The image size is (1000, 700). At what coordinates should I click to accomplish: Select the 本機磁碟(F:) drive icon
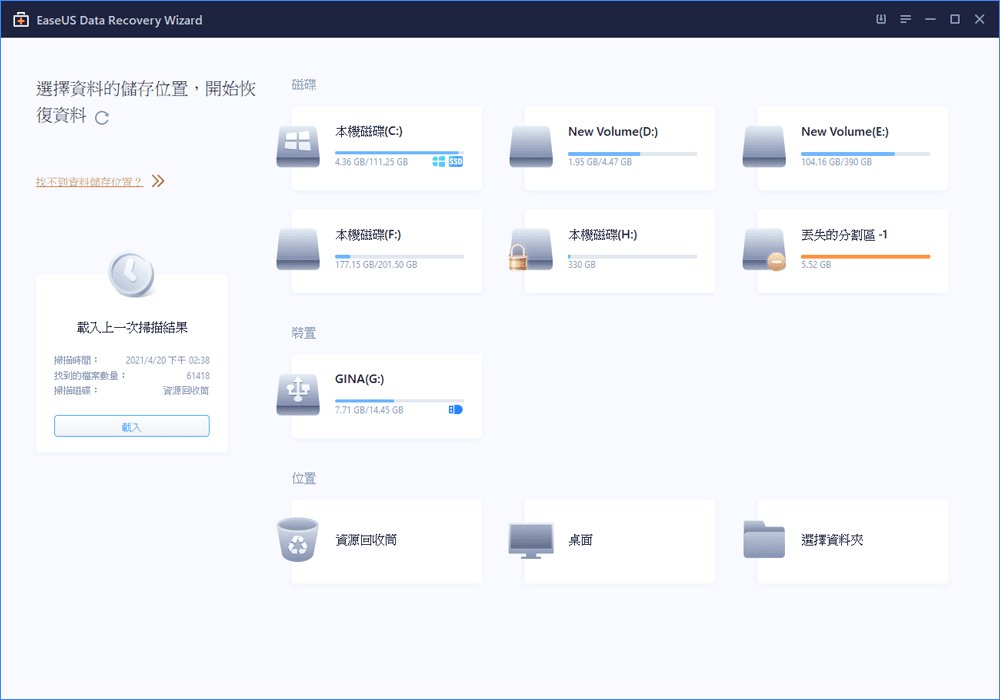tap(298, 249)
